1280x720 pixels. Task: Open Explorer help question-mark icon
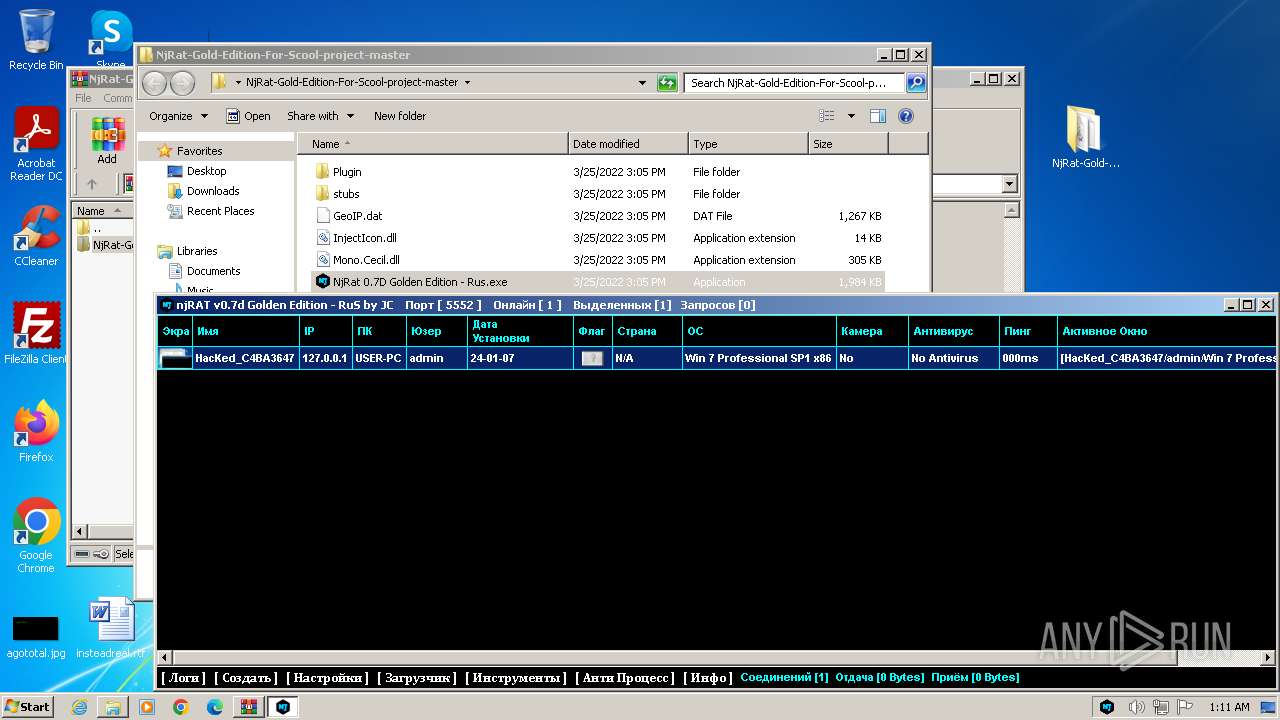point(906,116)
